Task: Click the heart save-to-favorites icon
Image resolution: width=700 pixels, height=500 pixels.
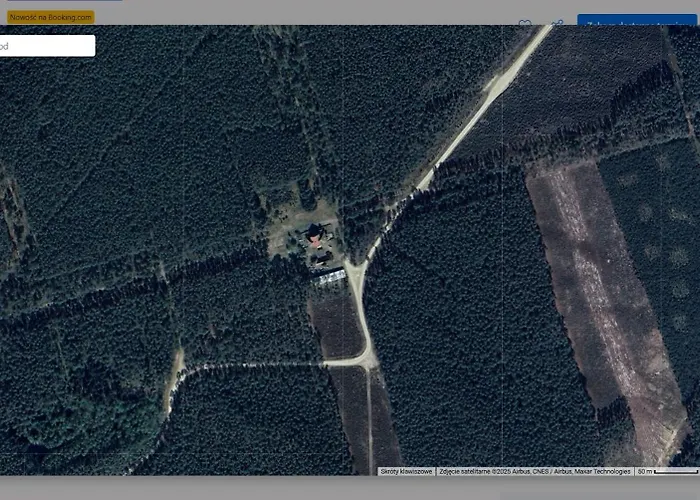Action: [x=524, y=23]
